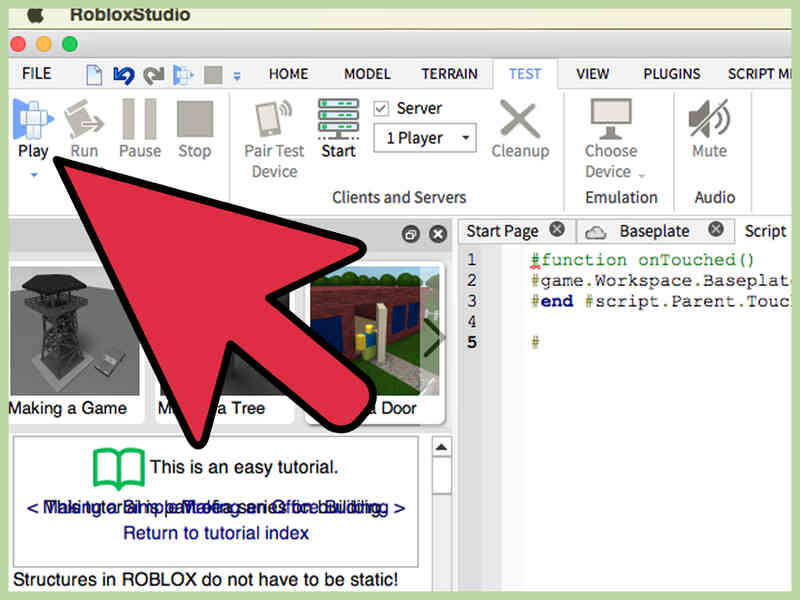This screenshot has width=800, height=600.
Task: Click the Play test icon
Action: [x=33, y=119]
